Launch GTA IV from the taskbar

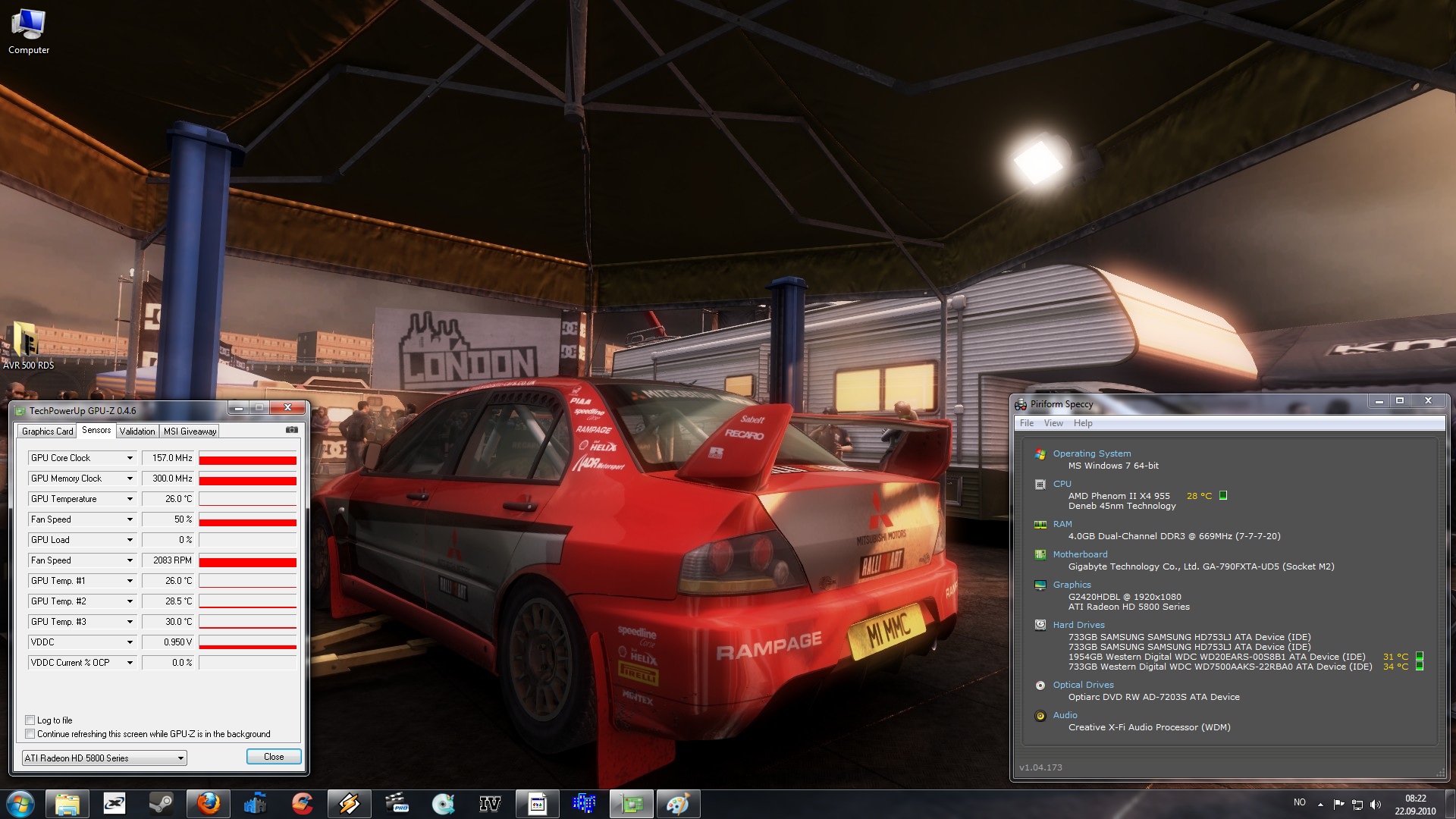(x=491, y=804)
